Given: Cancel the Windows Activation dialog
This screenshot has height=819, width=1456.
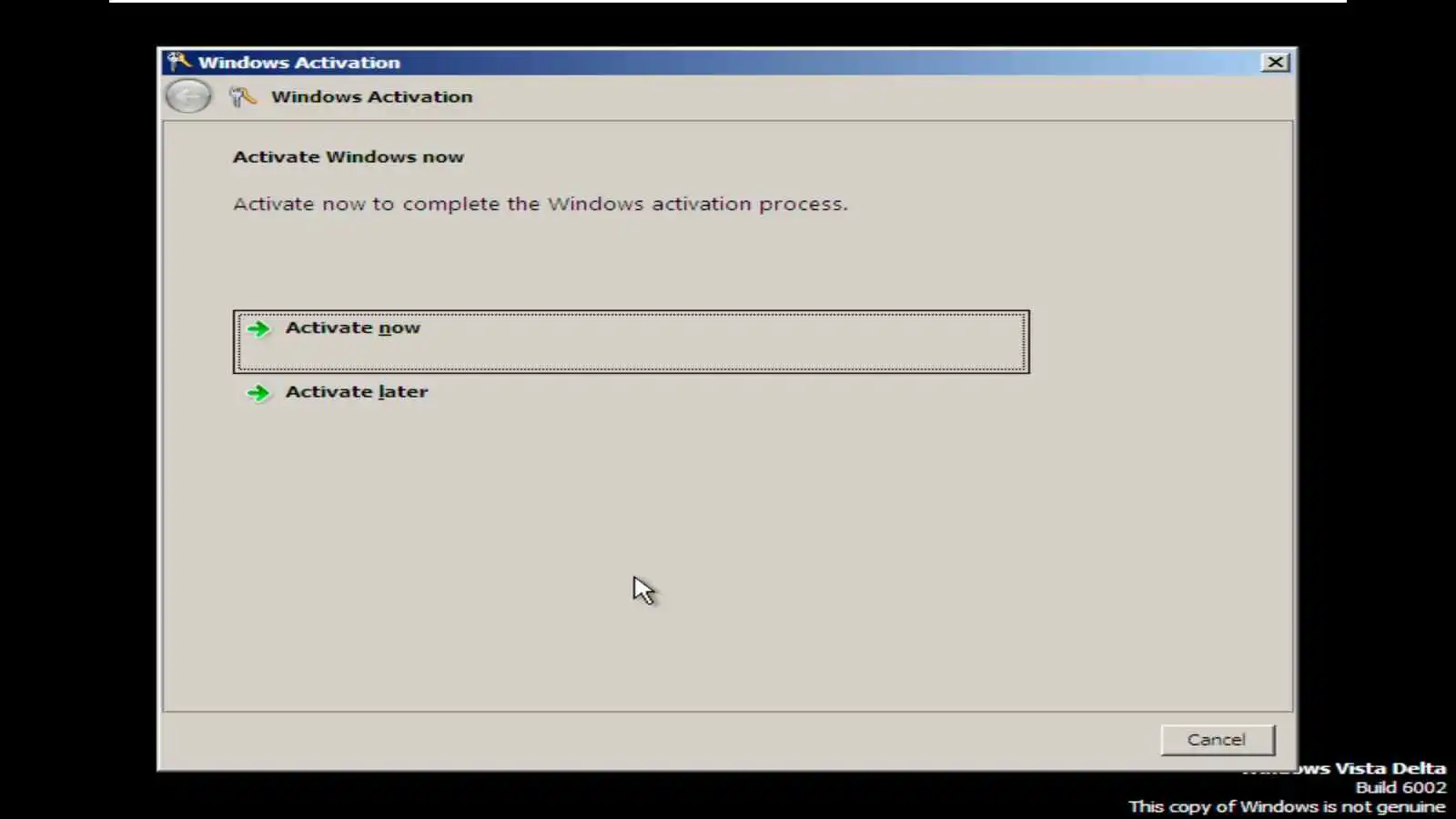Looking at the screenshot, I should 1217,740.
